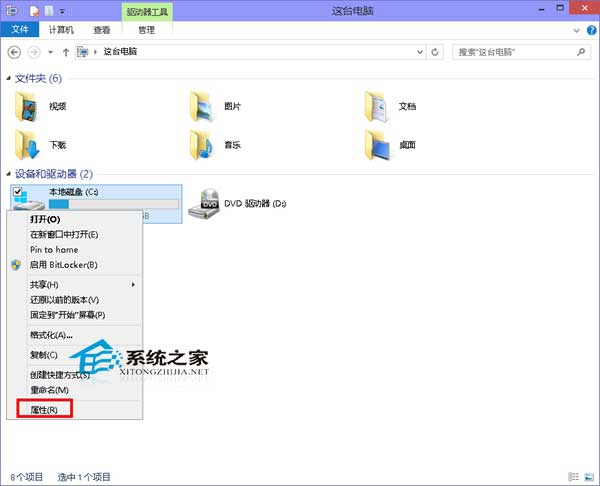Choose 格式化(A)... menu entry

[74, 335]
